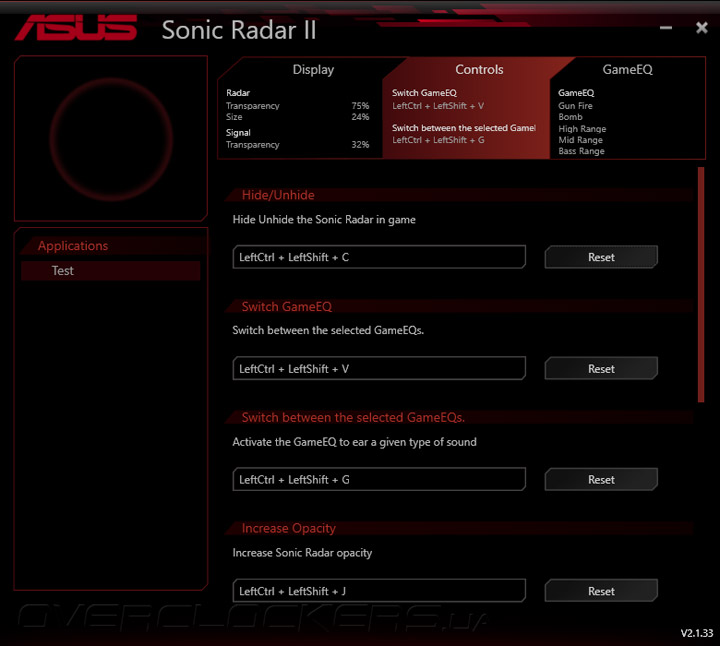Viewport: 720px width, 646px height.
Task: Click the ASUS logo
Action: (x=76, y=28)
